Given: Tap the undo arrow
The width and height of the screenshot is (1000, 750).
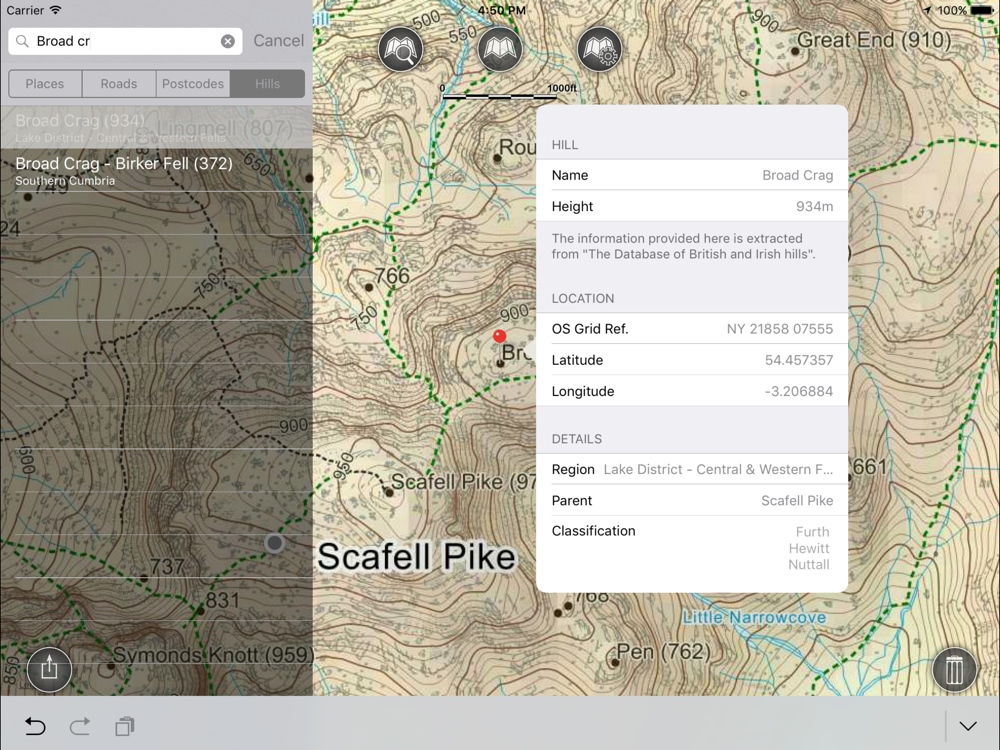Looking at the screenshot, I should point(35,726).
